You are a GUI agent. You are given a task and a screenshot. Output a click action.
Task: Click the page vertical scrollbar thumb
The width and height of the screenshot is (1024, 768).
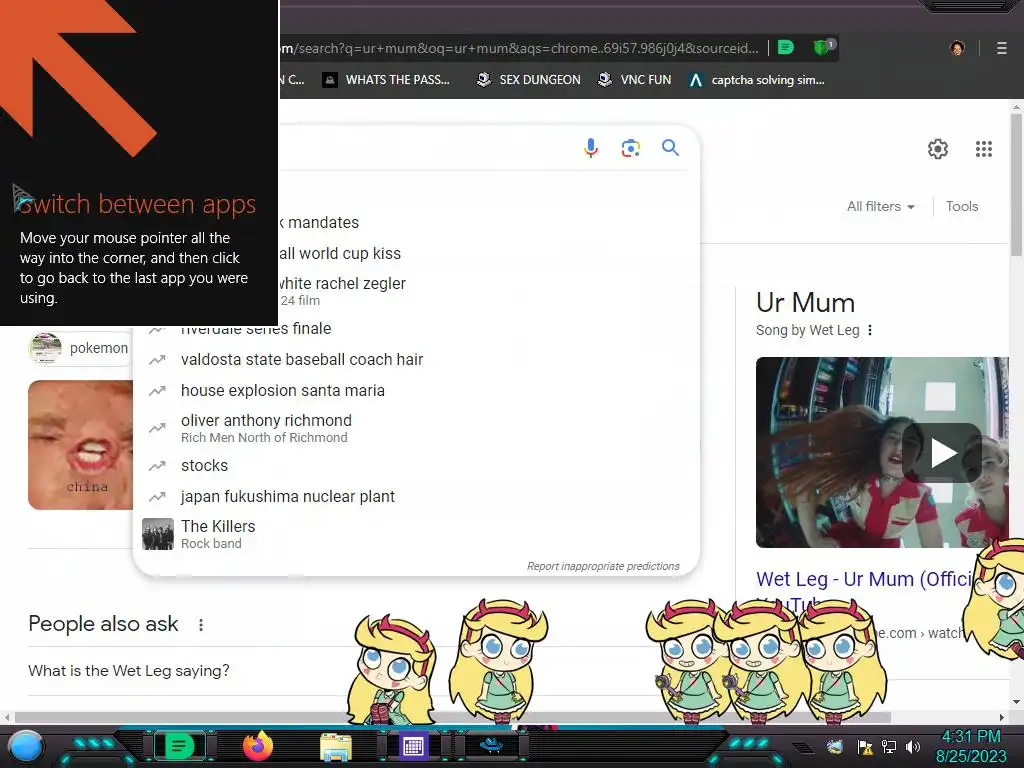(x=1016, y=185)
